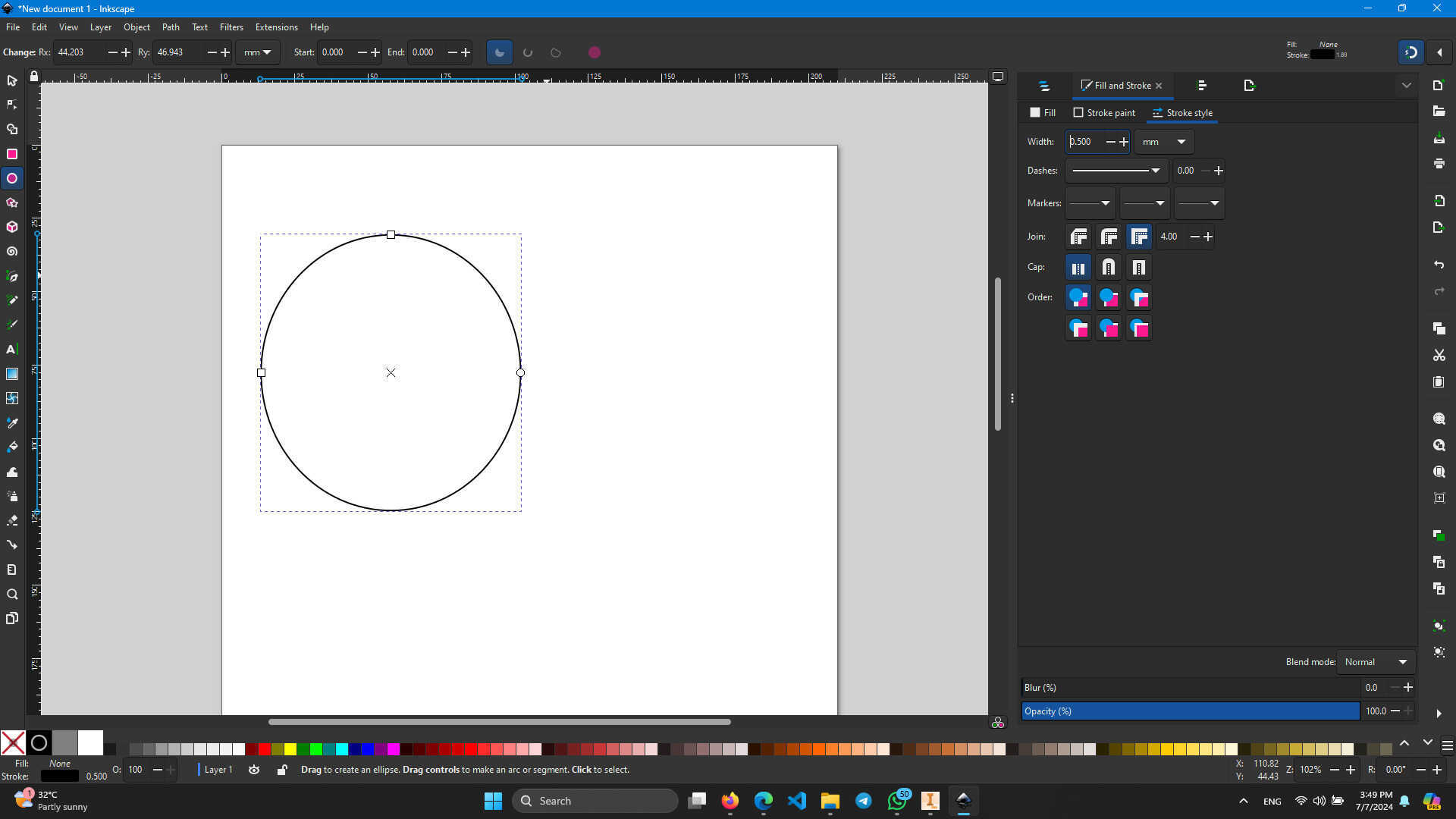Open the Filters menu
1456x819 pixels.
click(231, 27)
